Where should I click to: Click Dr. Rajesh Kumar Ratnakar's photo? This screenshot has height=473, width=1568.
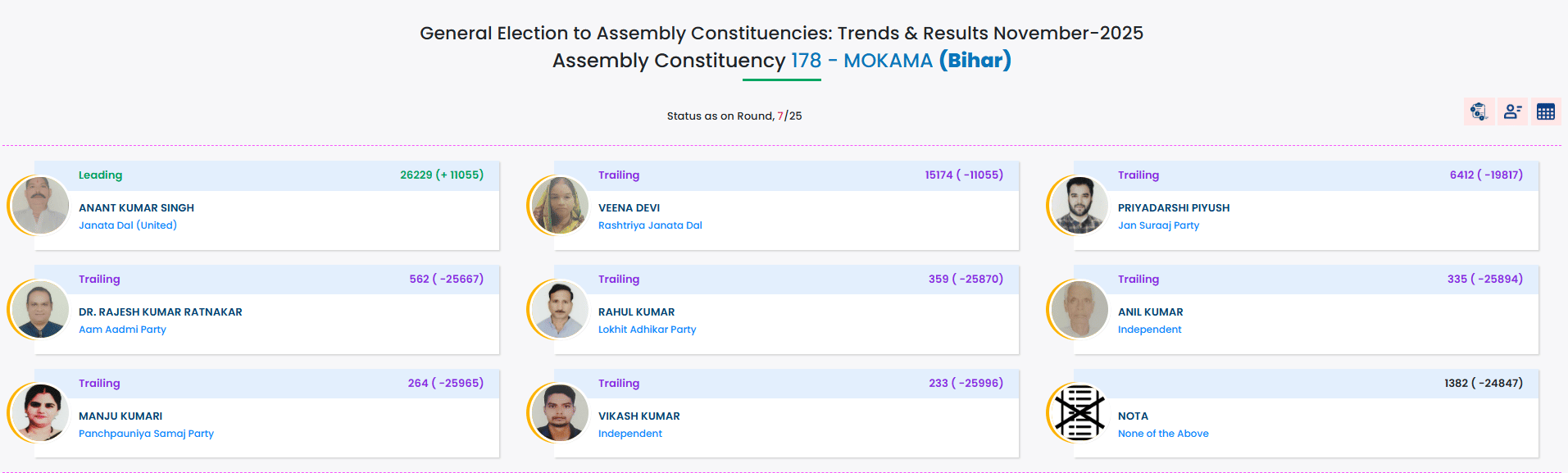(40, 309)
